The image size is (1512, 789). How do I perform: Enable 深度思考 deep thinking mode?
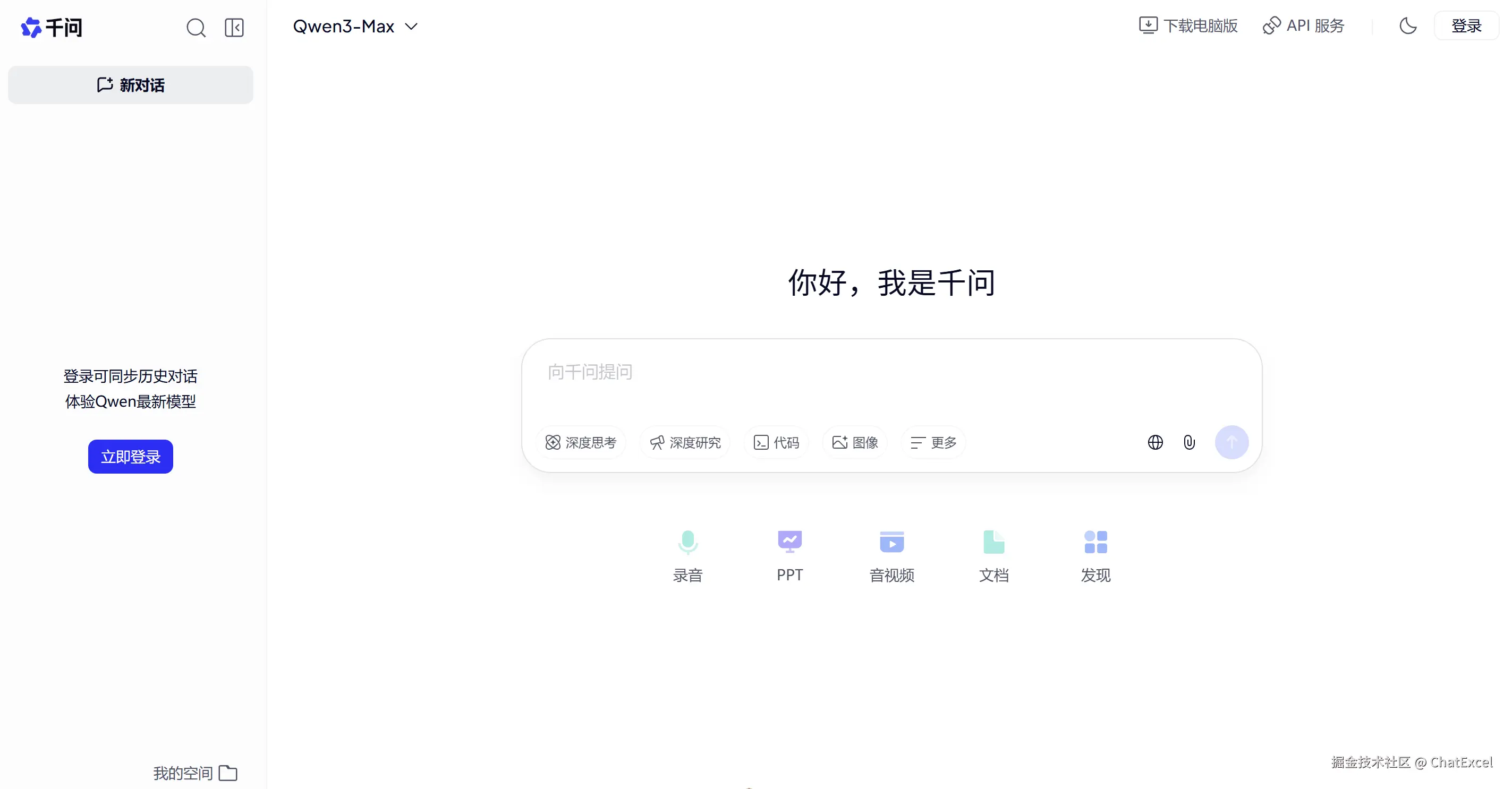coord(581,442)
